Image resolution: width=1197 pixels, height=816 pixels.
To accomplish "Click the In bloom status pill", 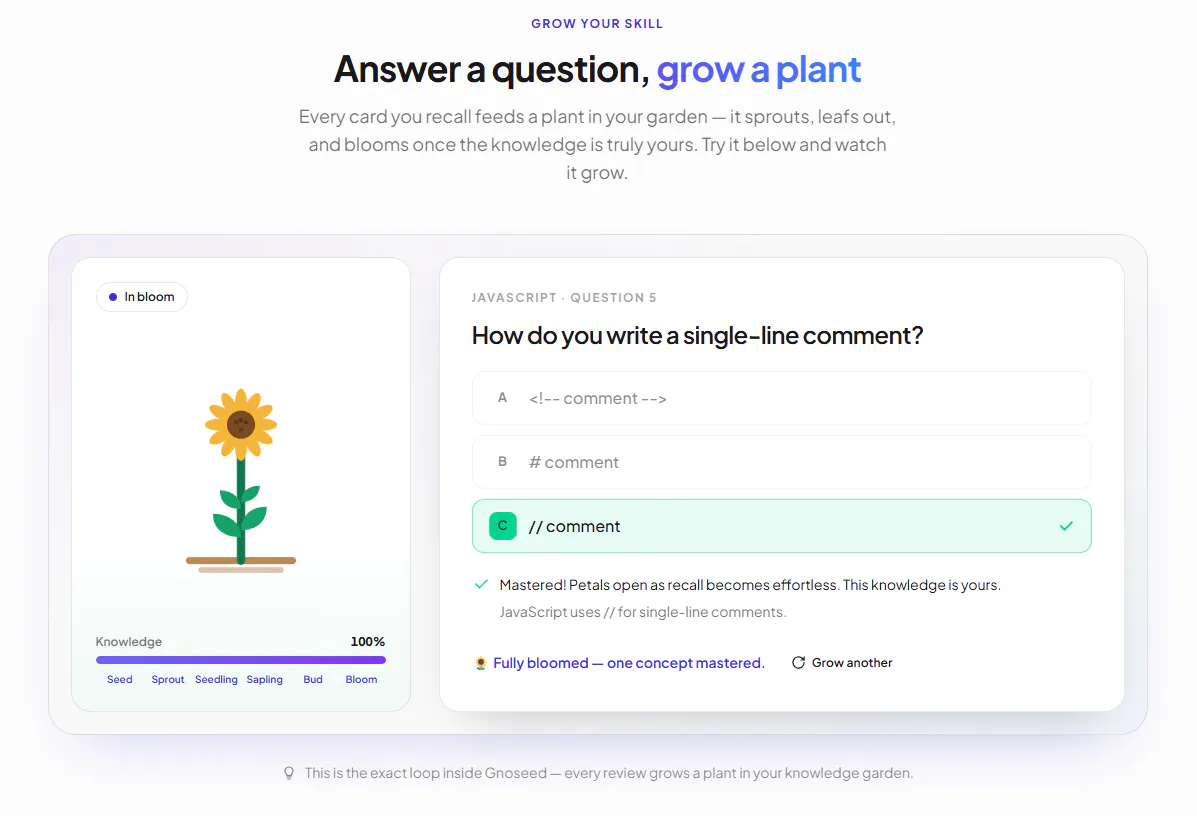I will (142, 297).
